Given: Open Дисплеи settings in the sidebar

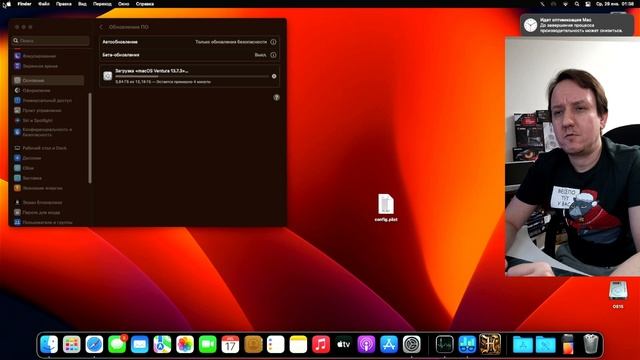Looking at the screenshot, I should coord(28,158).
